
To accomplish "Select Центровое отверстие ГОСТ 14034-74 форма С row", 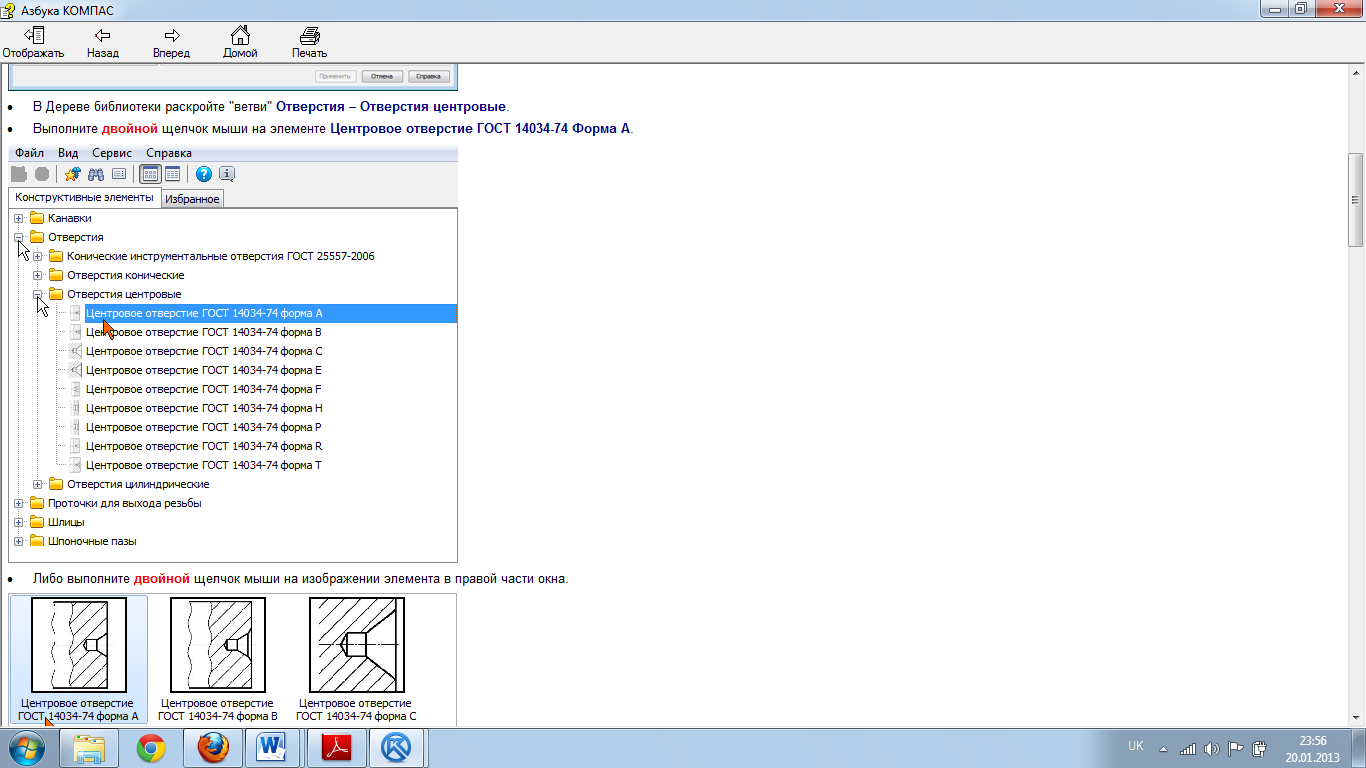I will (204, 351).
